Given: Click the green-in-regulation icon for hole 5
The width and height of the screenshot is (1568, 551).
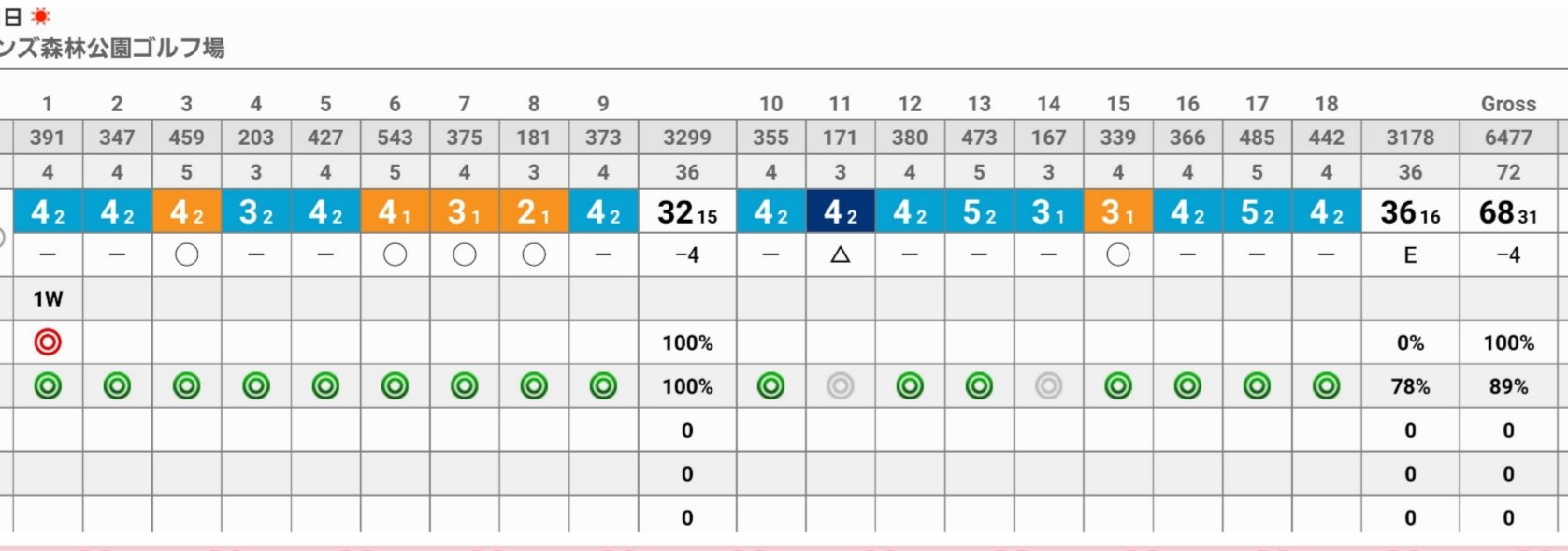Looking at the screenshot, I should click(325, 385).
